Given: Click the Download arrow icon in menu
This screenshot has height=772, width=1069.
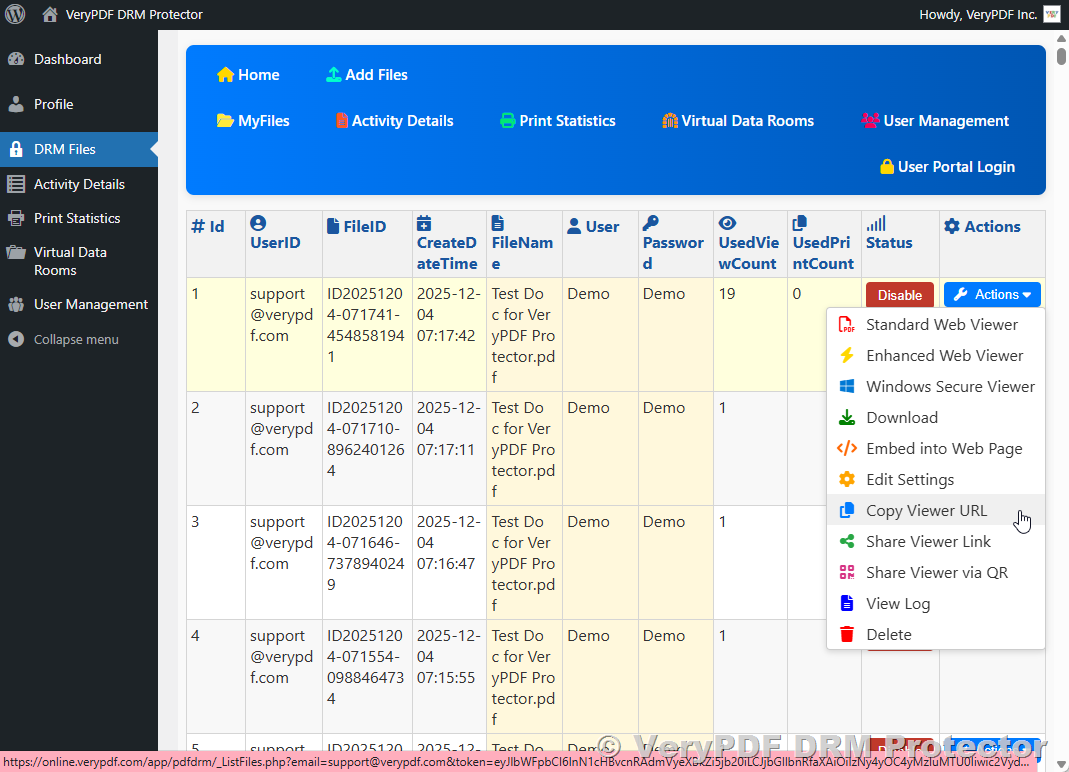Looking at the screenshot, I should coord(847,418).
